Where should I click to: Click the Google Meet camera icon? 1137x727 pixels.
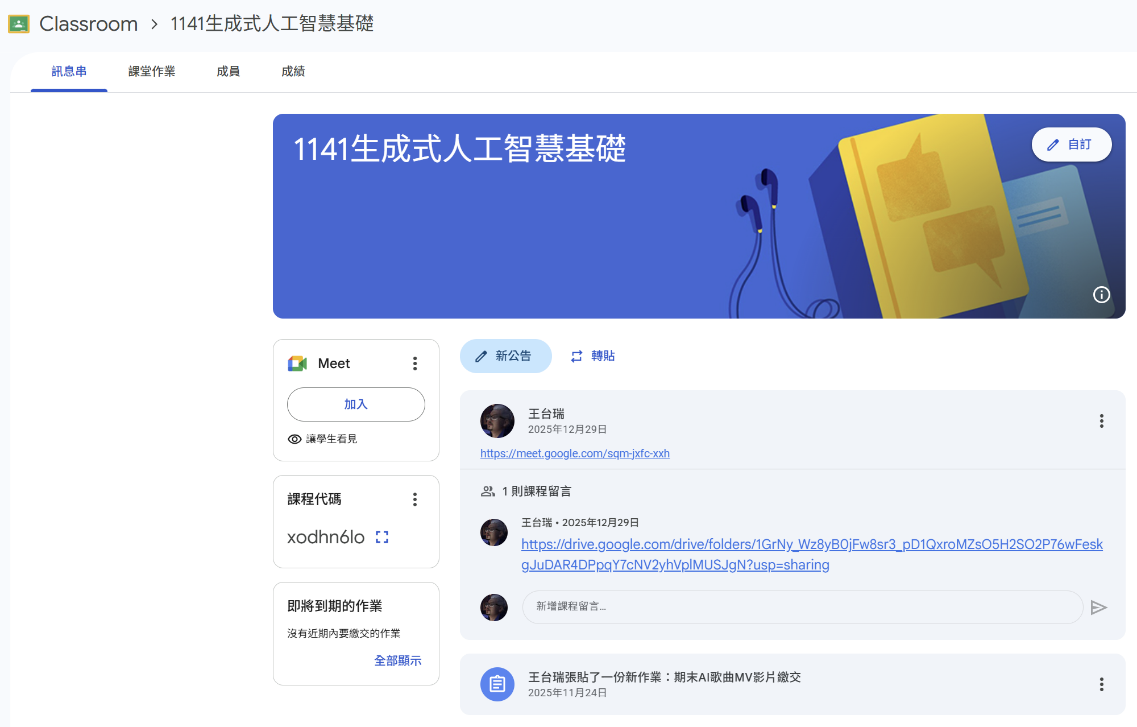click(x=297, y=363)
